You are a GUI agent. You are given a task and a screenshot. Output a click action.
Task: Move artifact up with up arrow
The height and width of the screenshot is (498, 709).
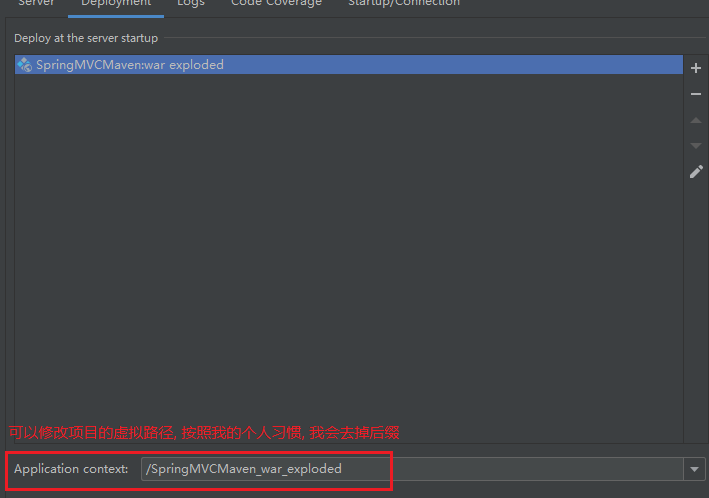[x=695, y=120]
